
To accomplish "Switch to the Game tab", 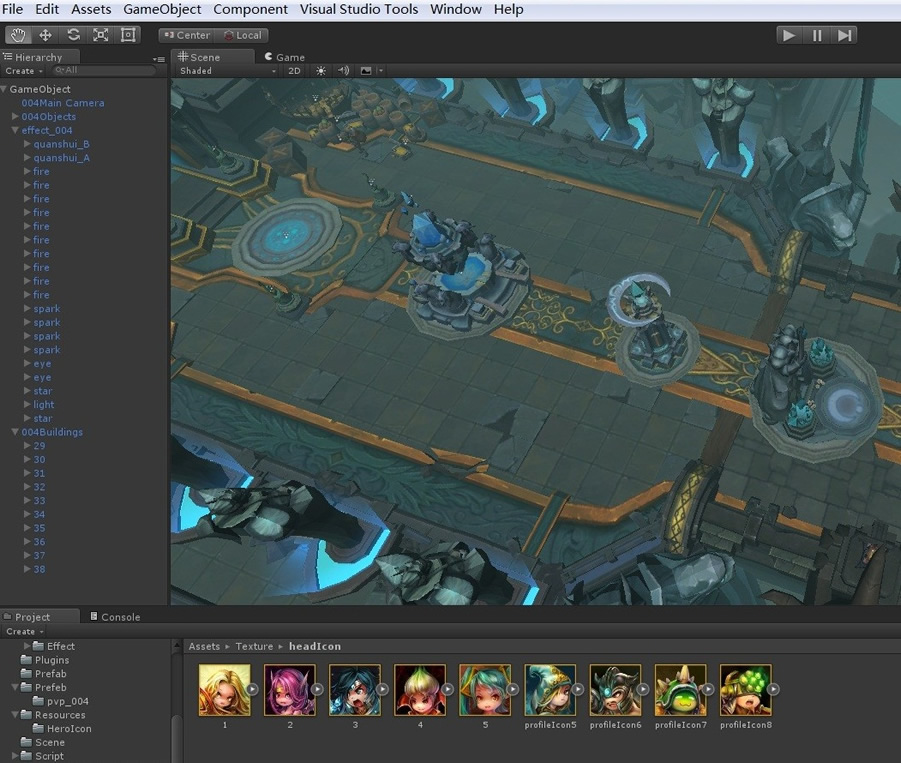I will tap(284, 57).
